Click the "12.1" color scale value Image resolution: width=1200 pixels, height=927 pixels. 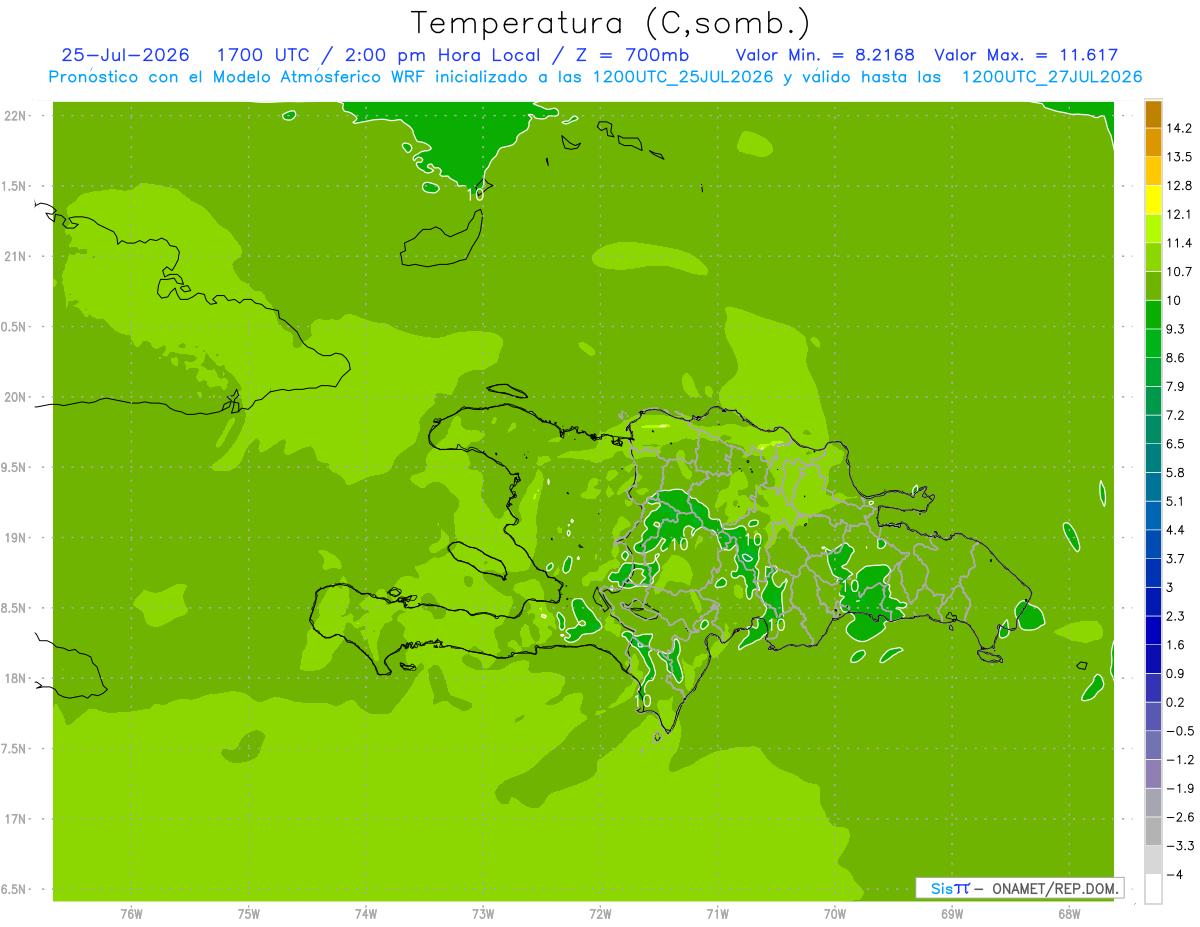tap(1181, 214)
